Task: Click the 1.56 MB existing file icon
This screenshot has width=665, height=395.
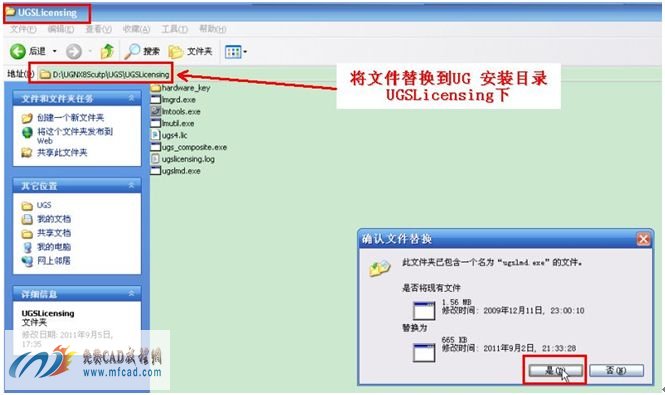Action: coord(424,311)
